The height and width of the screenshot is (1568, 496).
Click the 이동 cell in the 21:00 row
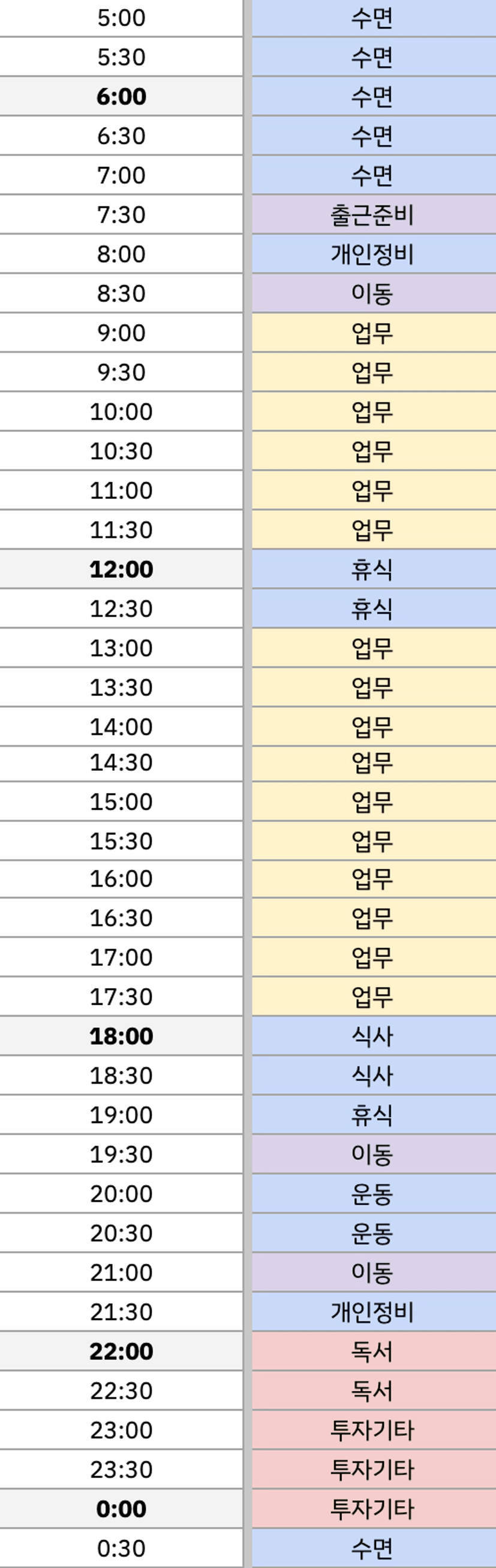point(372,1272)
